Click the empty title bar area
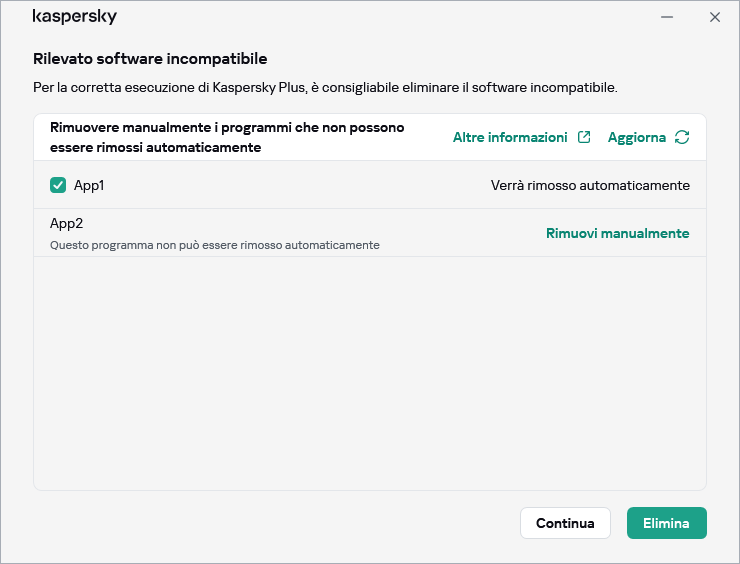The height and width of the screenshot is (564, 740). [380, 17]
